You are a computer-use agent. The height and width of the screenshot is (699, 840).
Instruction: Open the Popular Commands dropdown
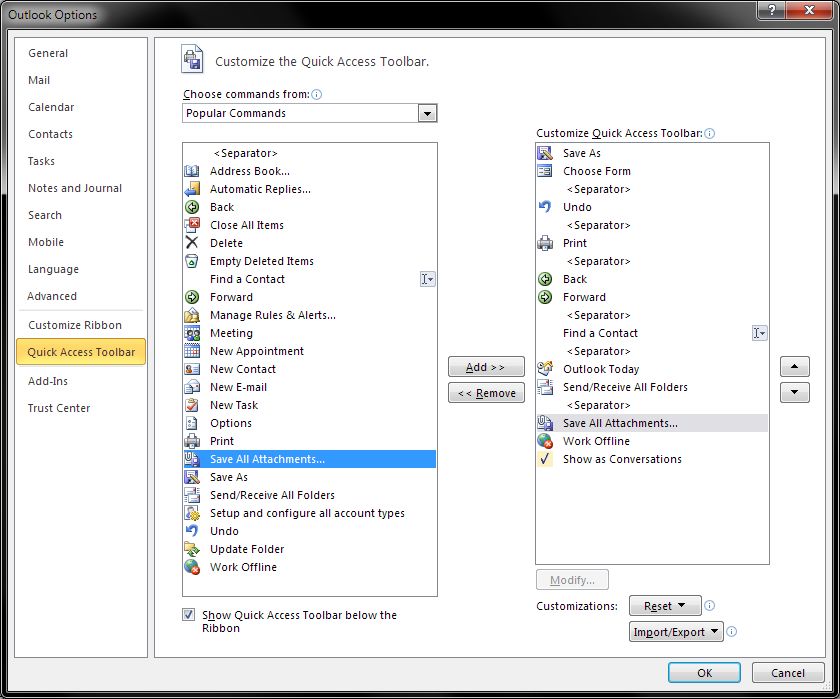point(427,114)
